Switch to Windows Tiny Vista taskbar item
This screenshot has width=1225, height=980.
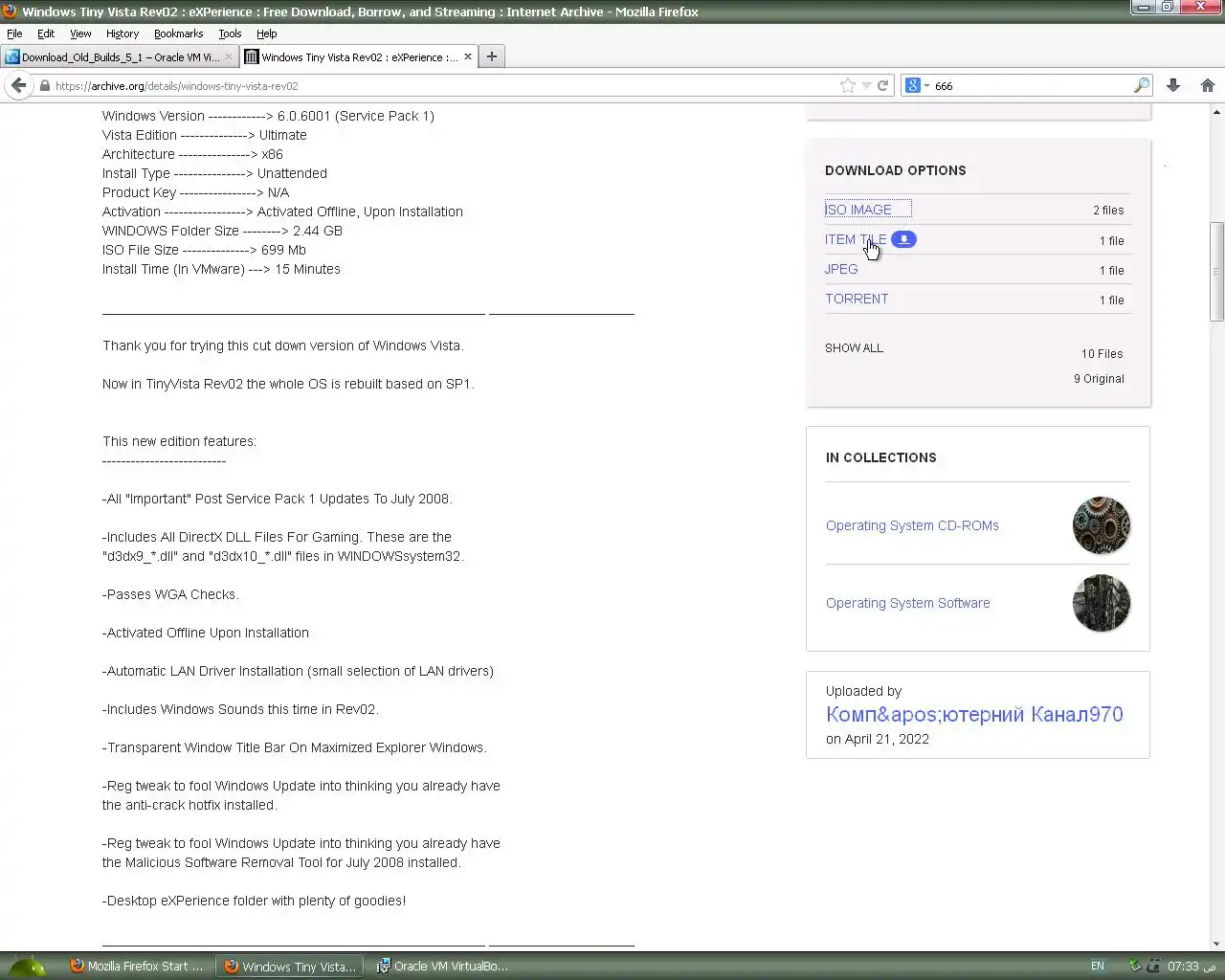click(290, 967)
